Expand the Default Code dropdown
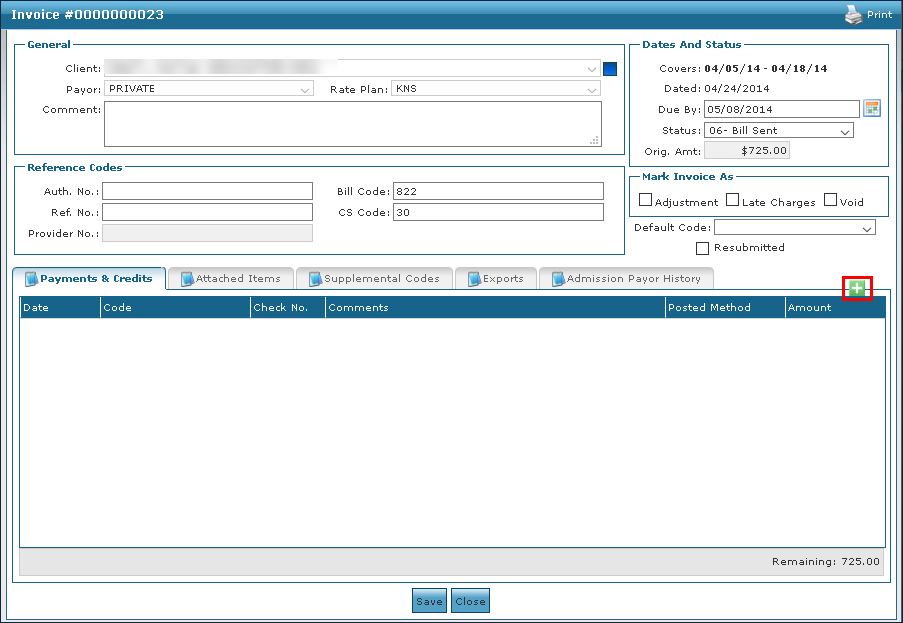This screenshot has height=623, width=903. (x=866, y=228)
